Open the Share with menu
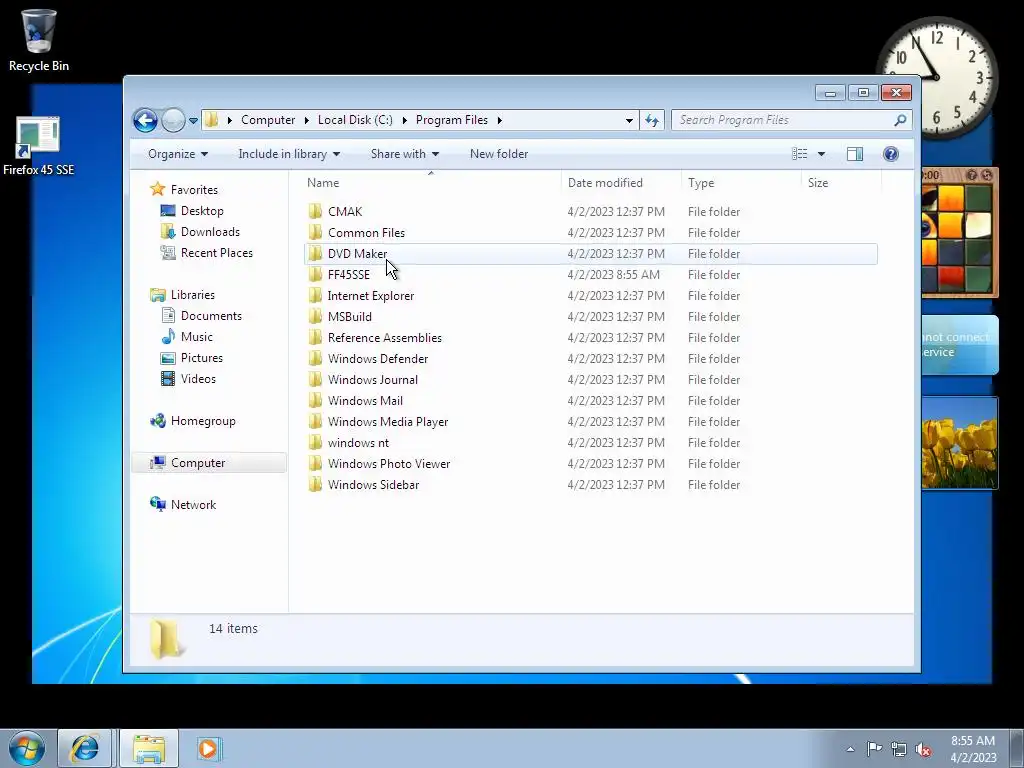 click(405, 154)
